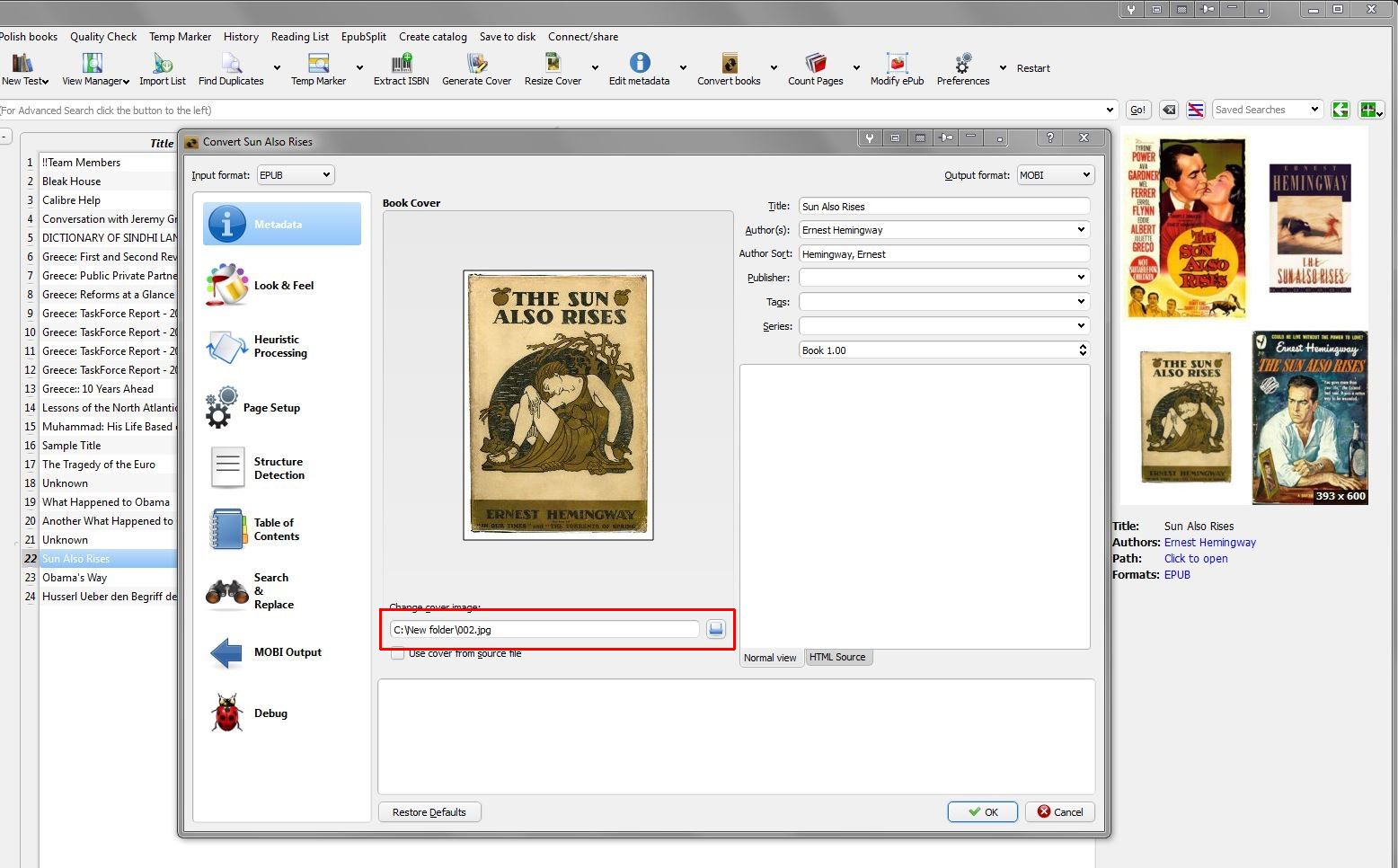Expand the Author(s) dropdown

[1081, 230]
